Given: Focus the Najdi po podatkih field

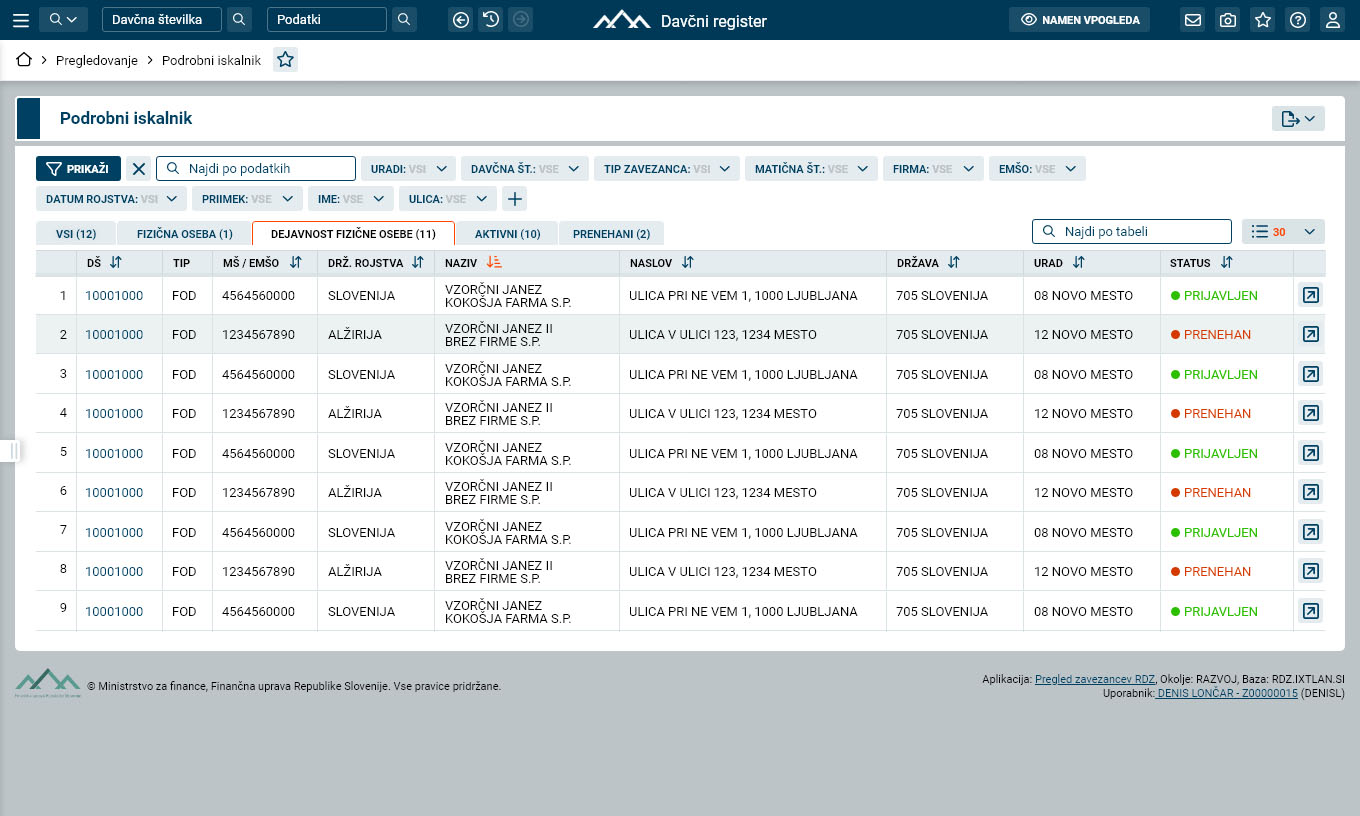Looking at the screenshot, I should pyautogui.click(x=256, y=169).
